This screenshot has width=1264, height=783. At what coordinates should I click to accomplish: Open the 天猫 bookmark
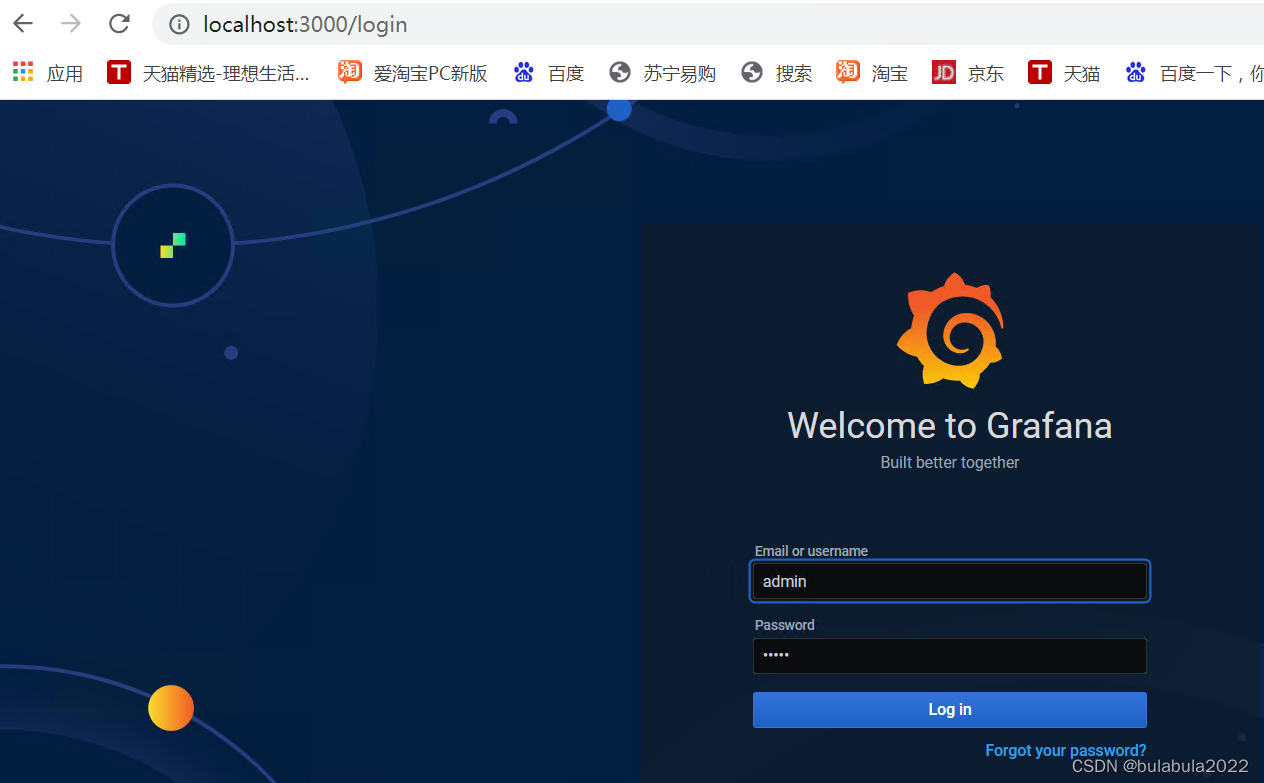(x=1064, y=73)
